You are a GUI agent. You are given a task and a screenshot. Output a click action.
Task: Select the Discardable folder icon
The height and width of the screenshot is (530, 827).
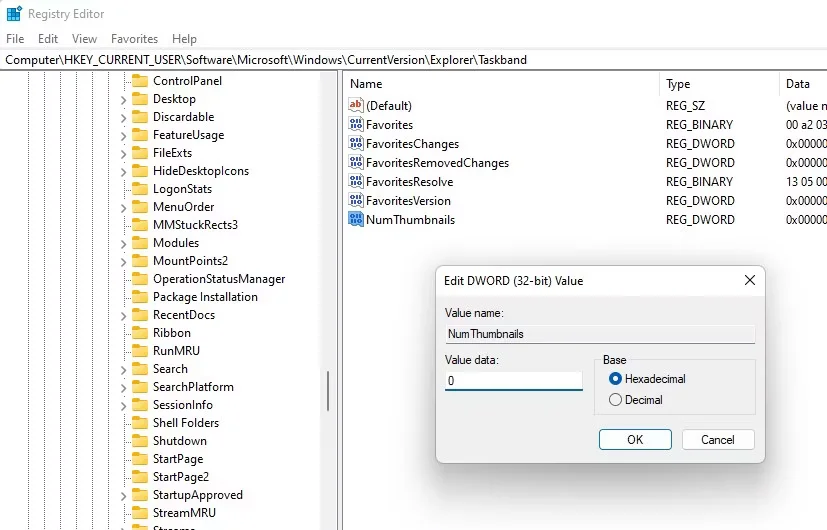pos(140,117)
